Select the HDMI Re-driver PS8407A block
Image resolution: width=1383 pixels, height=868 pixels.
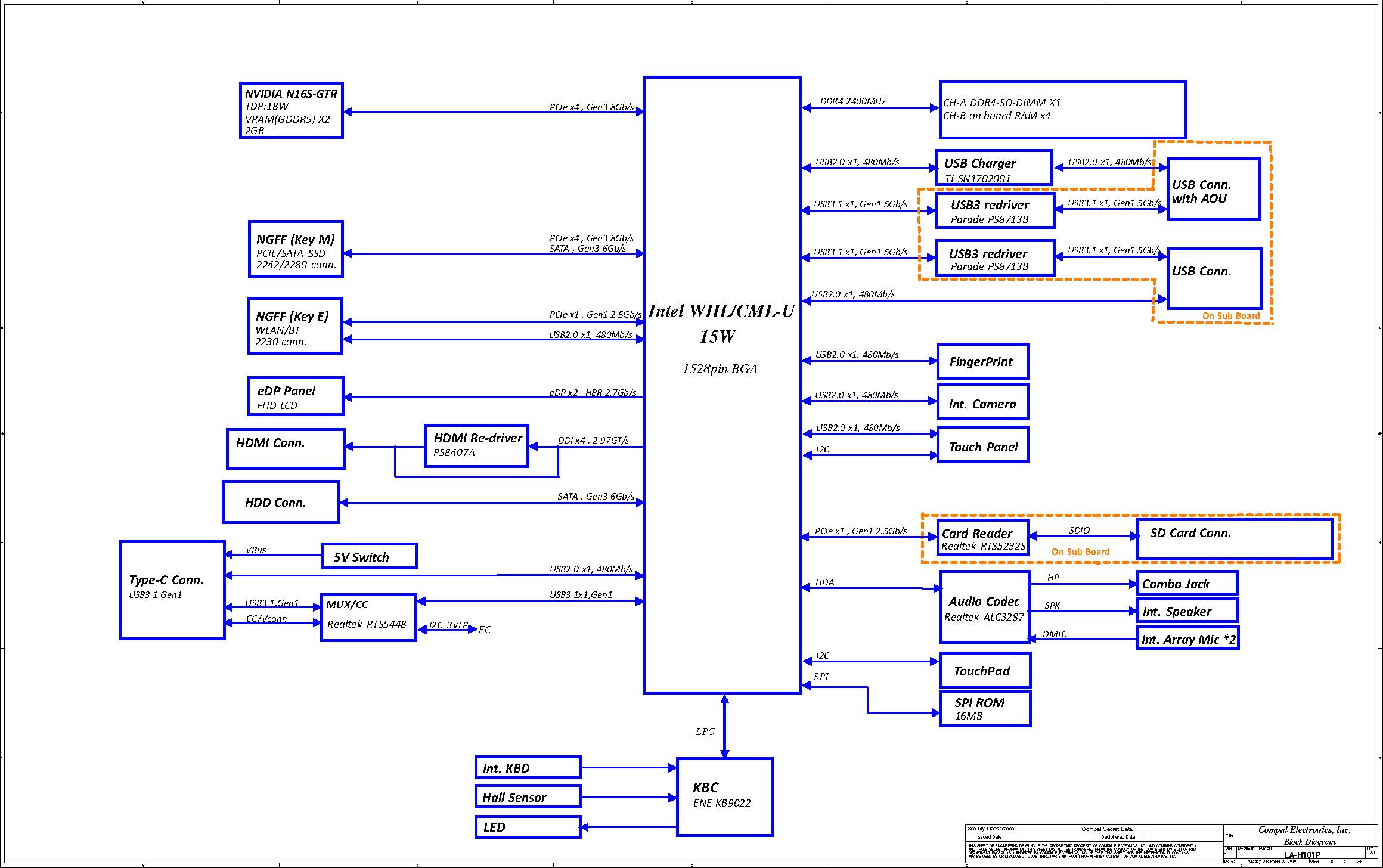click(476, 446)
